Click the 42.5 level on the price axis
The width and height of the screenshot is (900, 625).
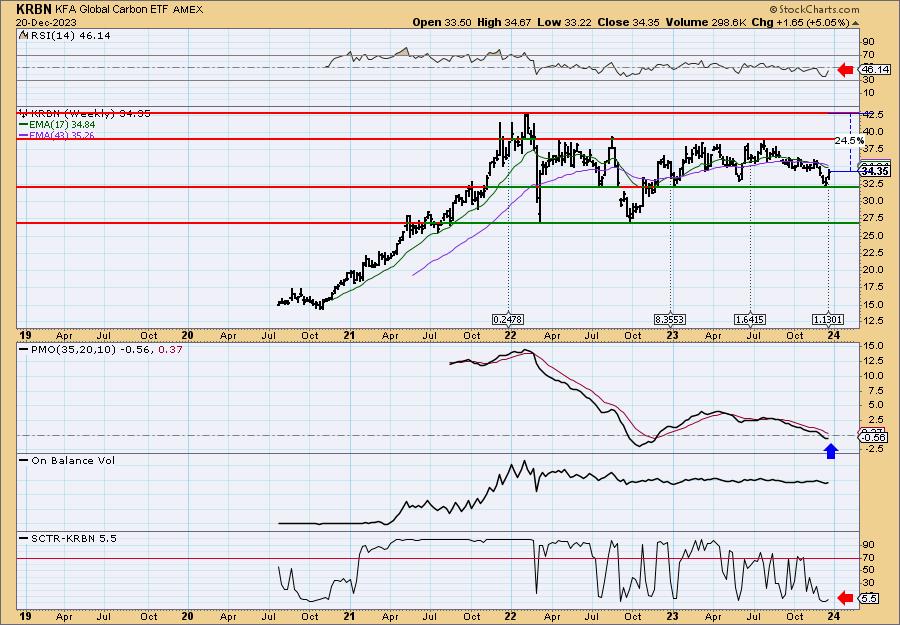(x=872, y=115)
